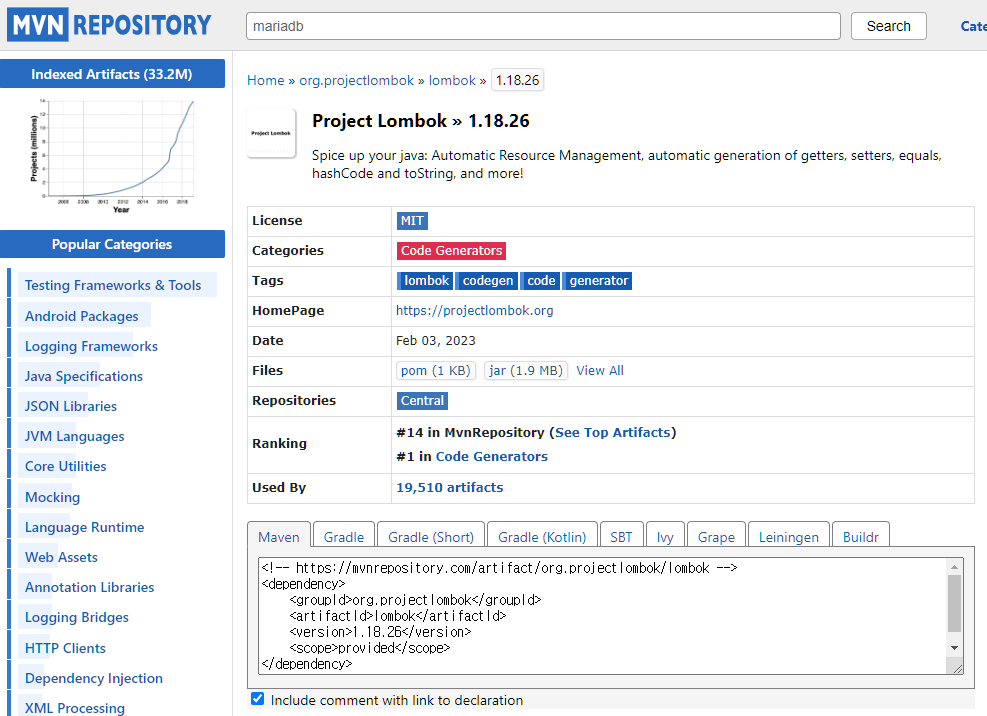The image size is (987, 716).
Task: Open Code Generators ranking link
Action: pyautogui.click(x=492, y=457)
